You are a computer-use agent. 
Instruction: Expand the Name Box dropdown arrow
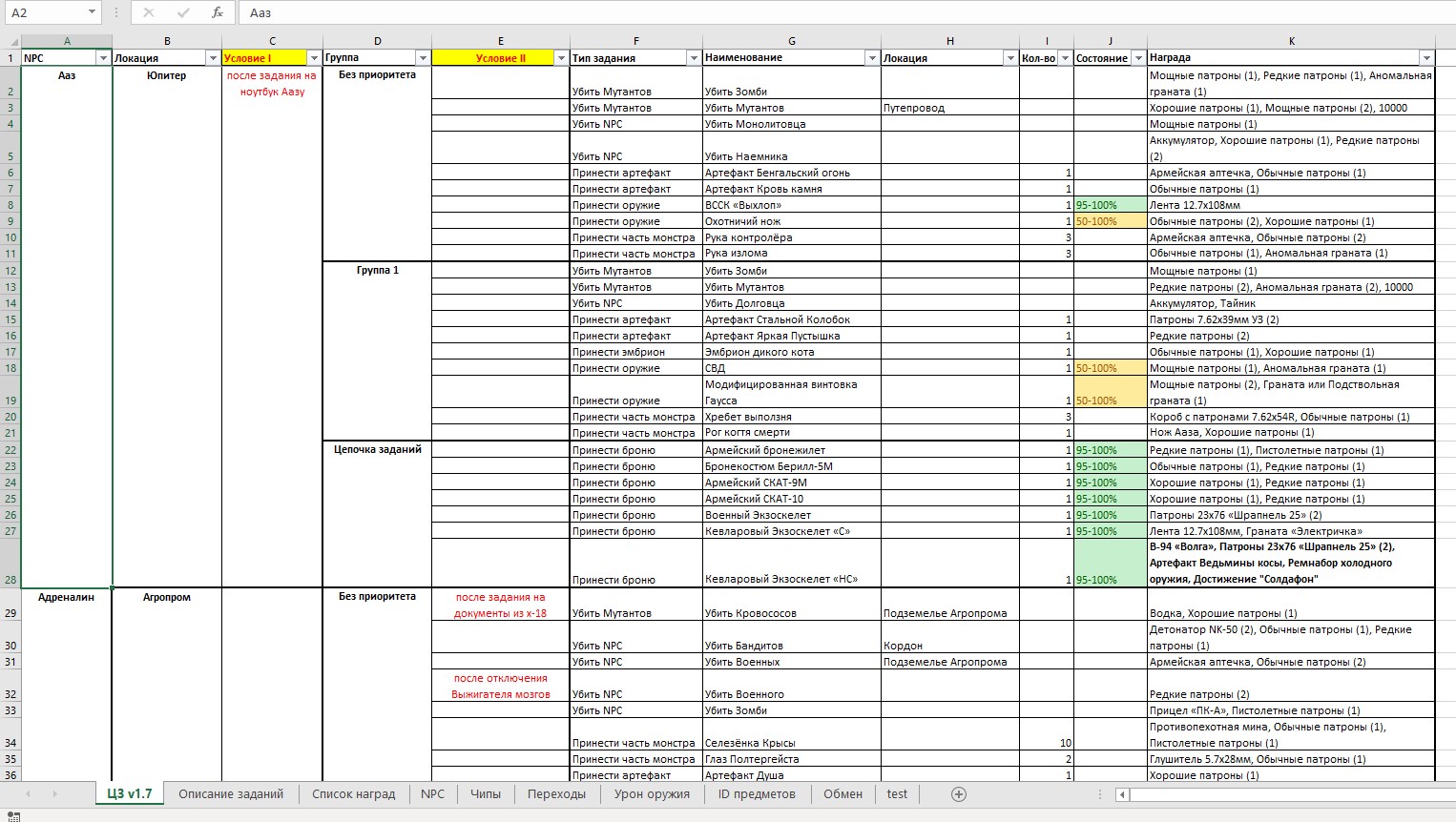(92, 12)
